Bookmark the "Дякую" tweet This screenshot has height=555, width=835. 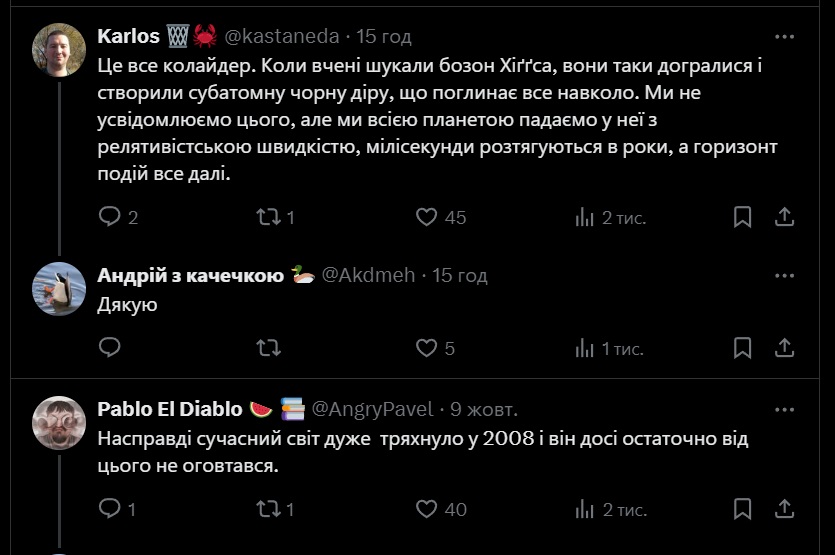pos(743,347)
